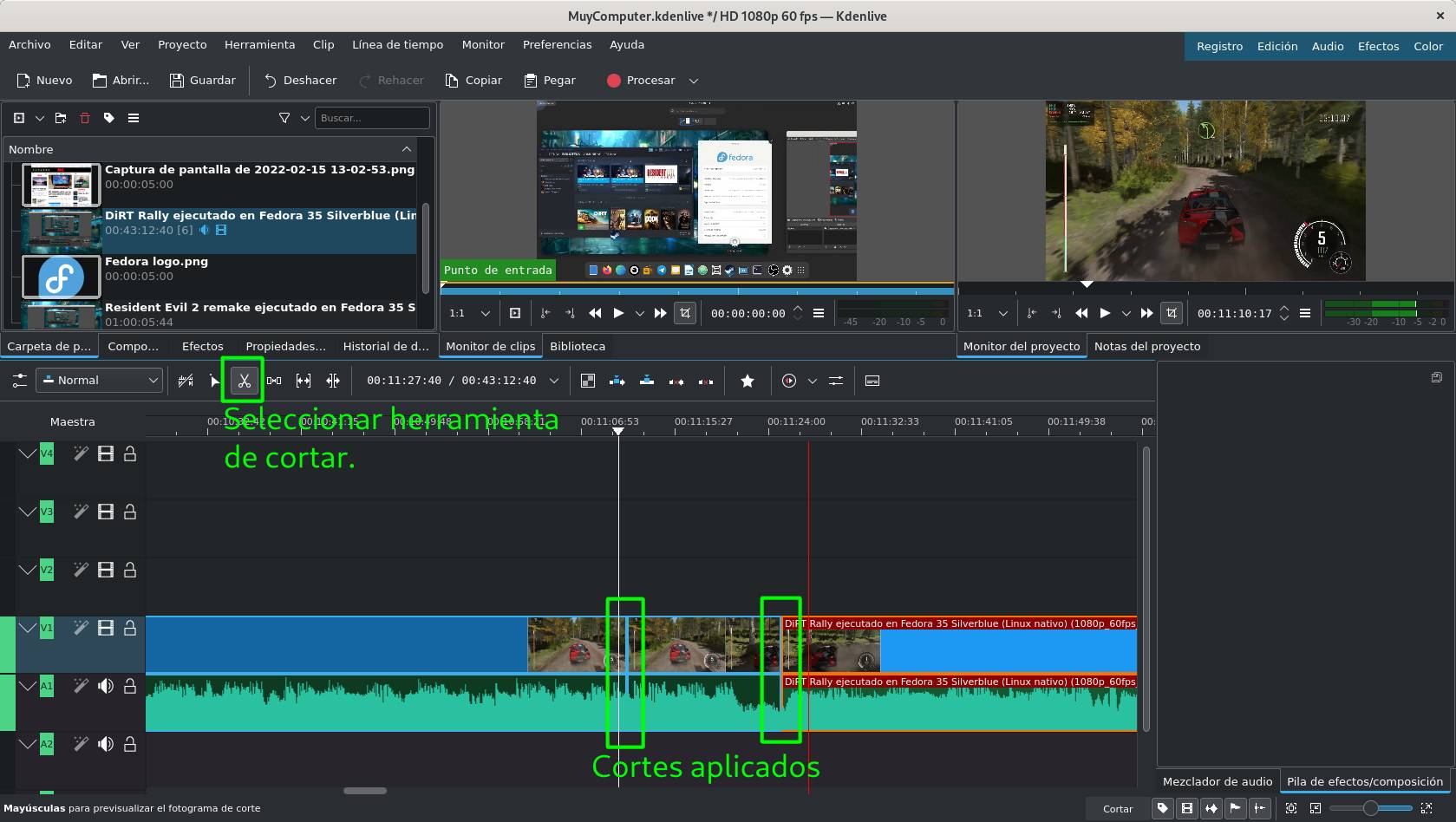Screen dimensions: 1456x822
Task: Click the delete clip trash icon
Action: pos(85,118)
